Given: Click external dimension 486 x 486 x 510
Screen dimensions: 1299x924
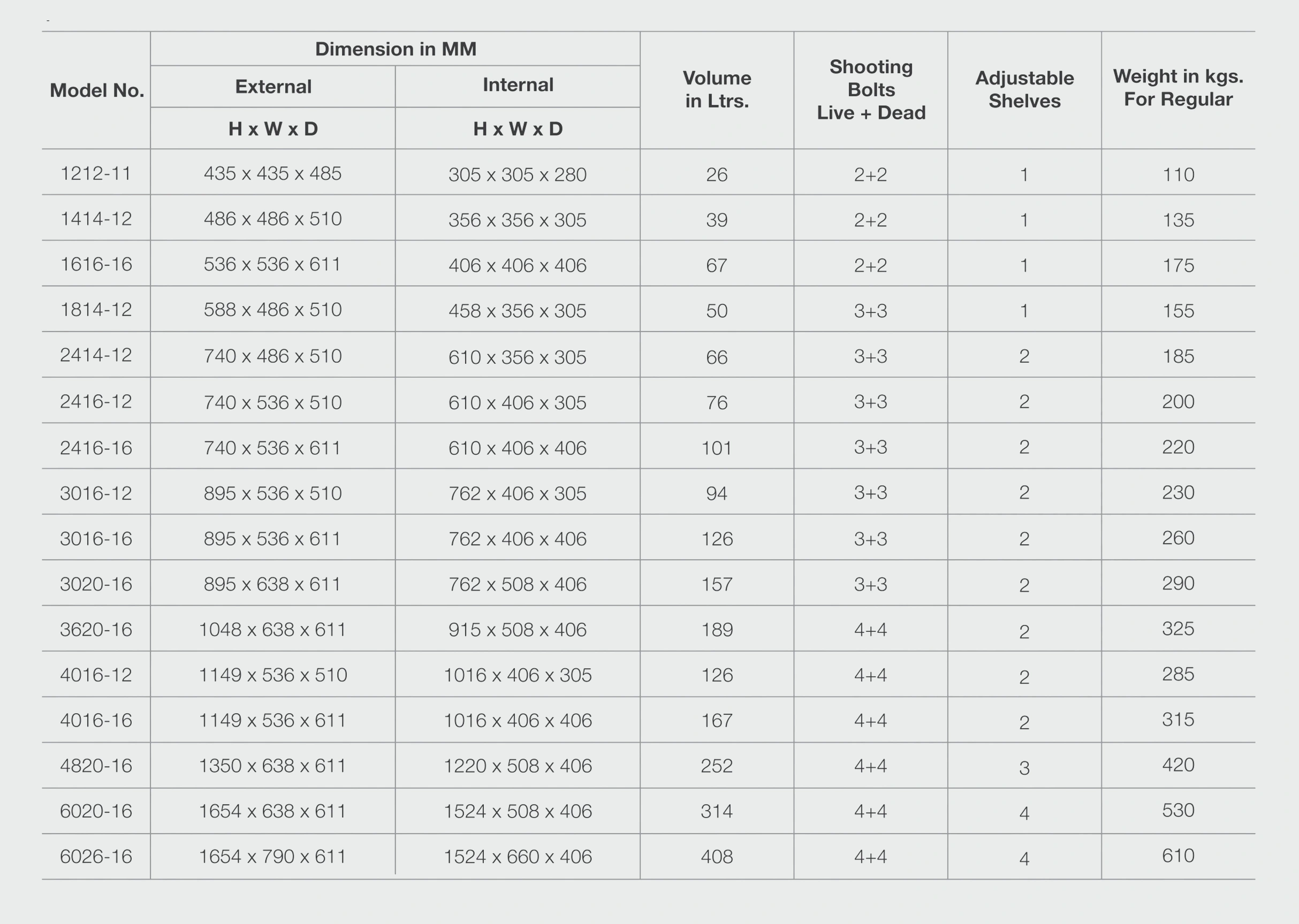Looking at the screenshot, I should (x=272, y=219).
